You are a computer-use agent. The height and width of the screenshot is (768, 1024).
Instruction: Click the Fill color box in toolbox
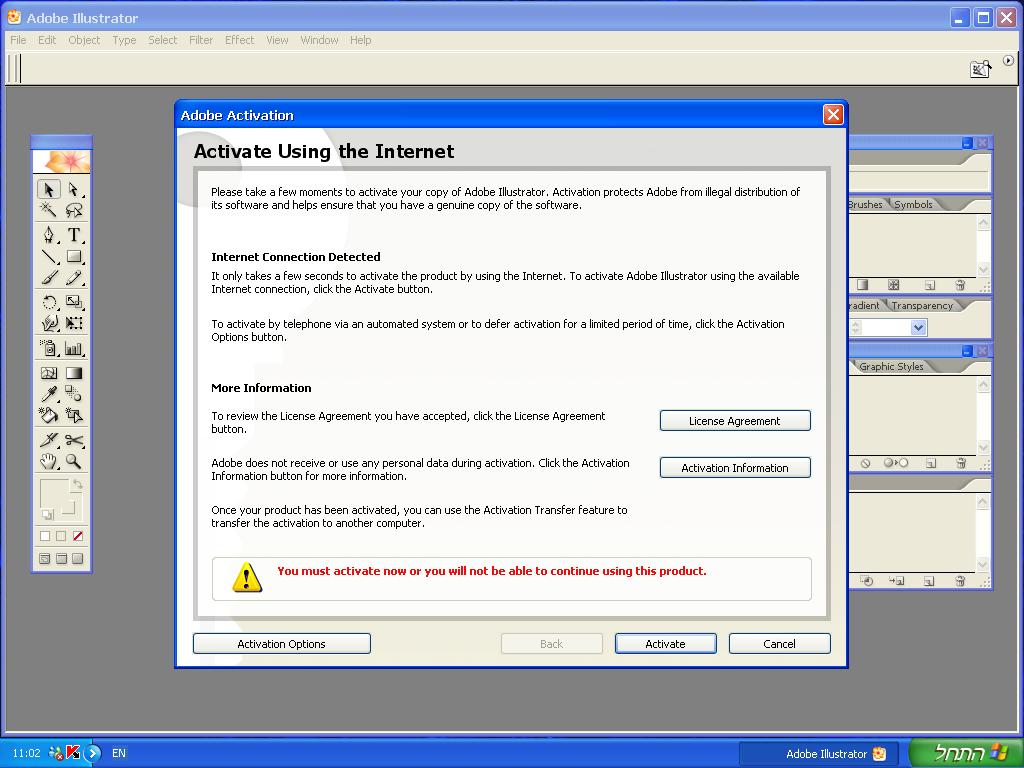tap(53, 493)
